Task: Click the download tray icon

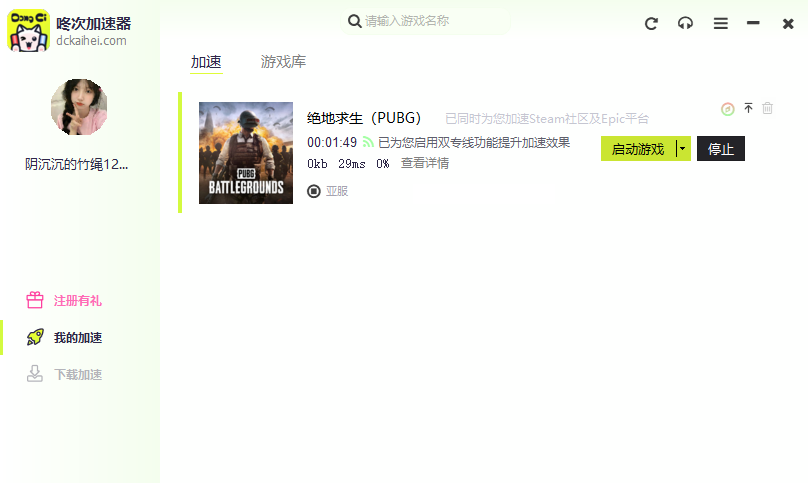Action: 35,374
